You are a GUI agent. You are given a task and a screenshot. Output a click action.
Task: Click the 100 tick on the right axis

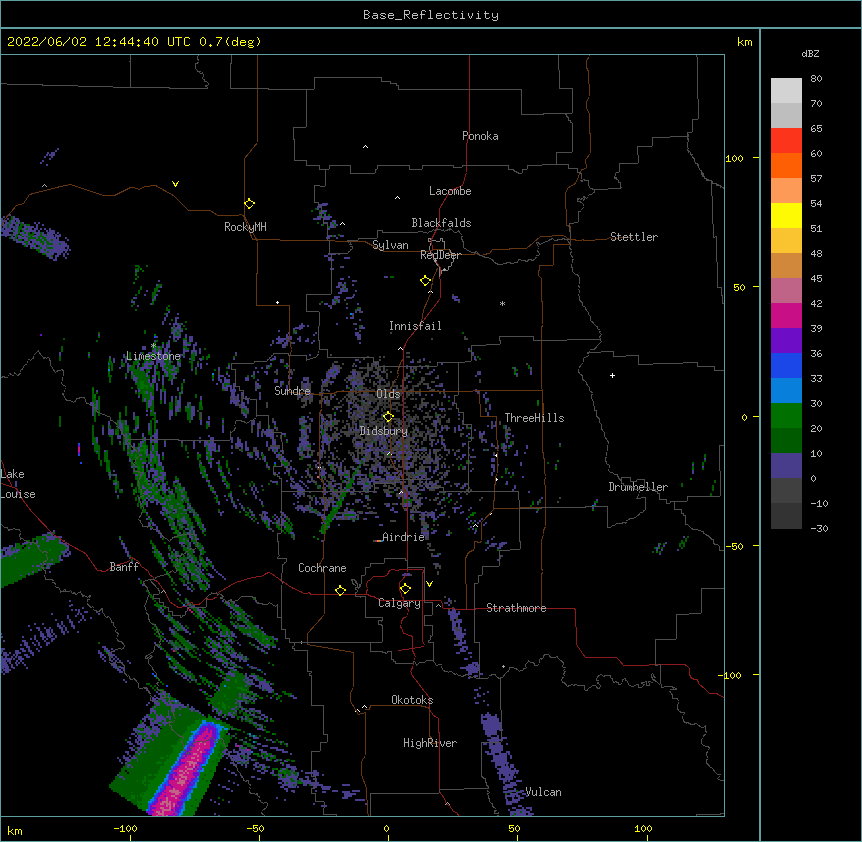point(735,158)
